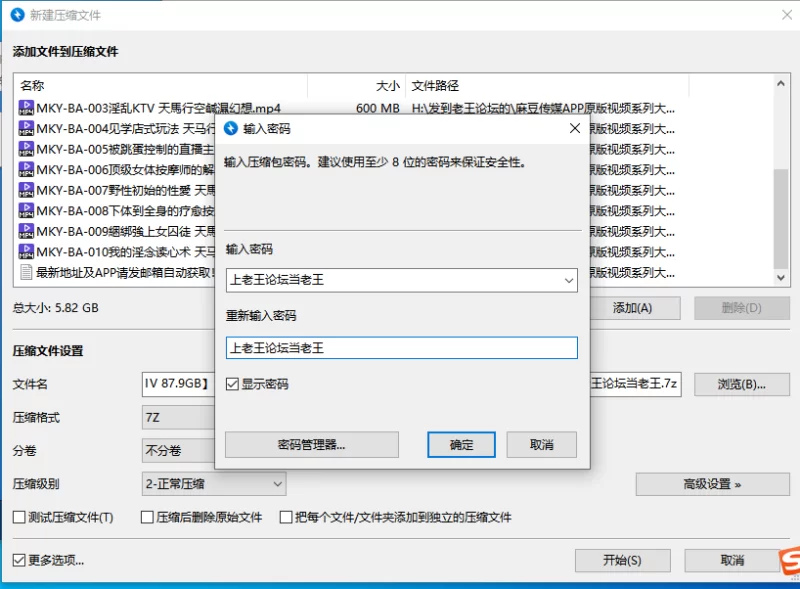Click the H:\ file path cell of MKY-BA-003
The width and height of the screenshot is (800, 589).
[x=543, y=108]
